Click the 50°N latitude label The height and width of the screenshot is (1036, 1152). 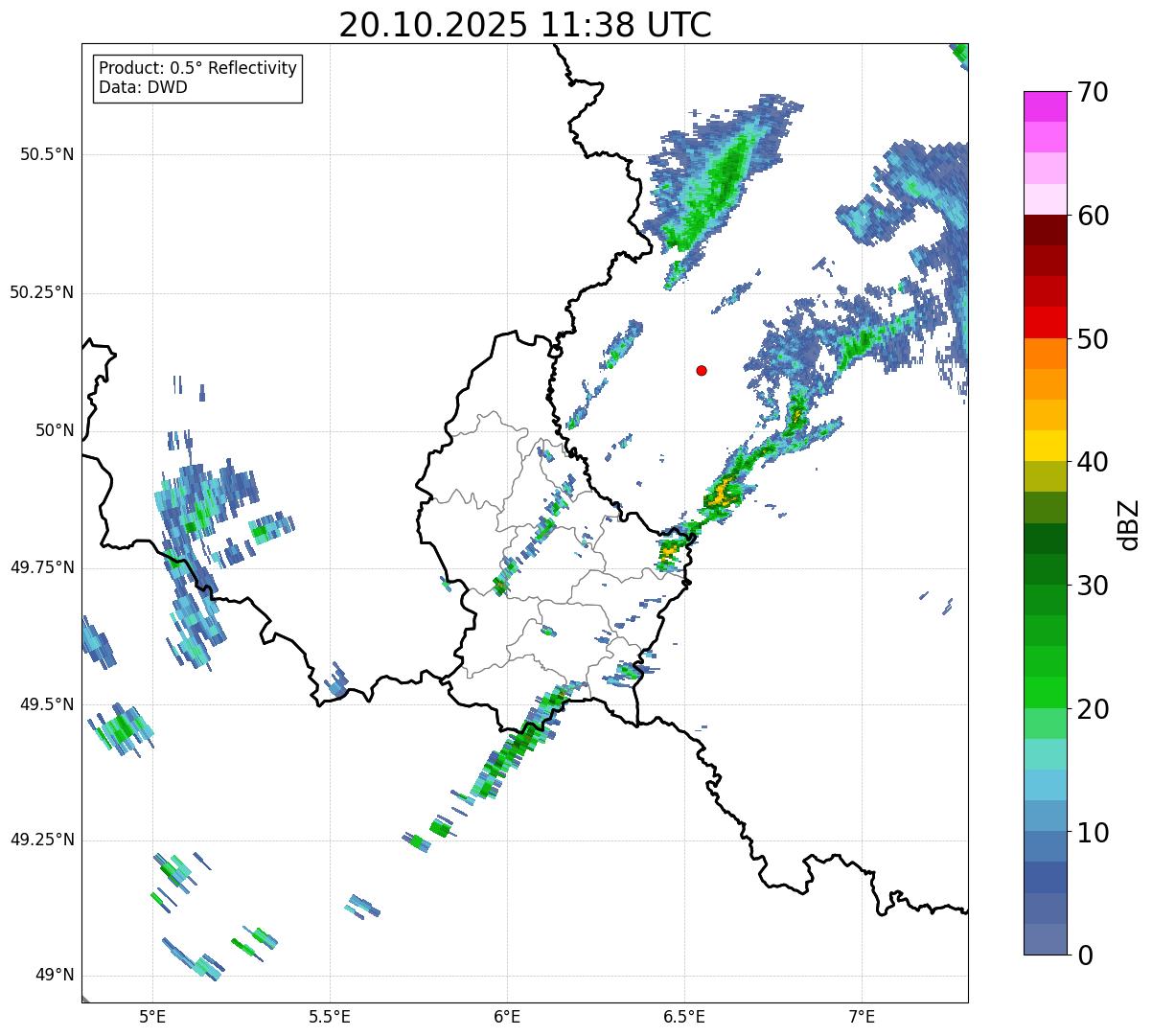click(x=55, y=430)
